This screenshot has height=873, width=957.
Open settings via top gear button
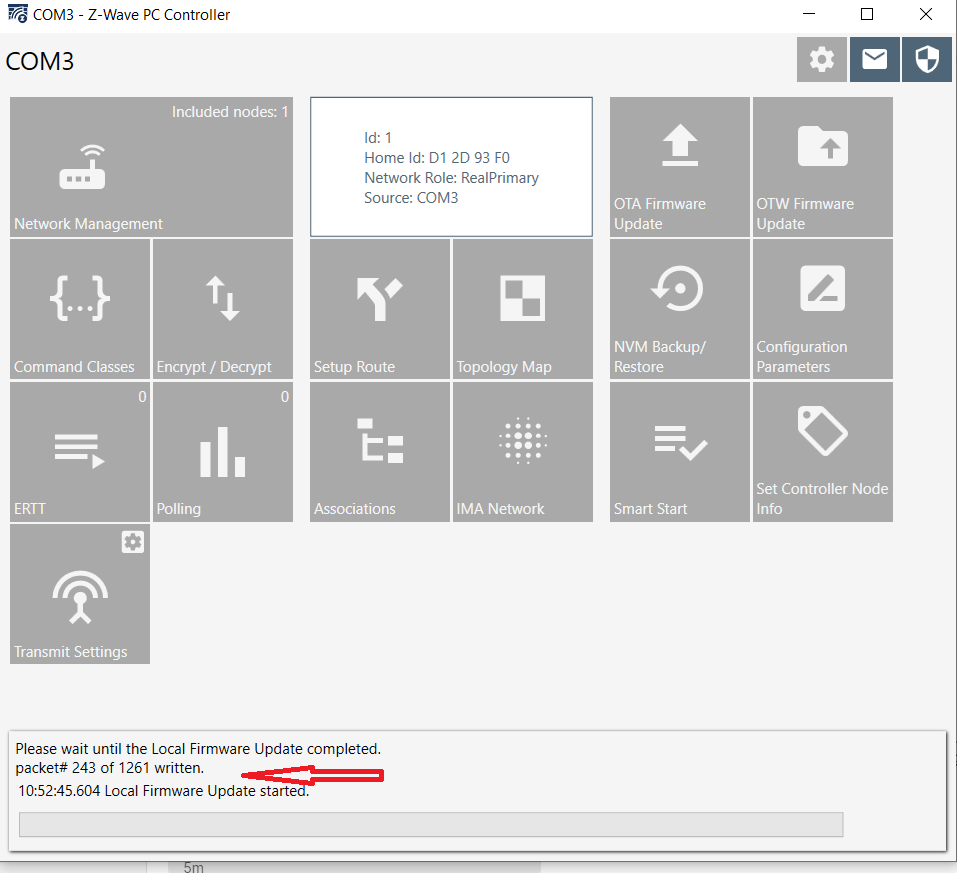click(822, 59)
